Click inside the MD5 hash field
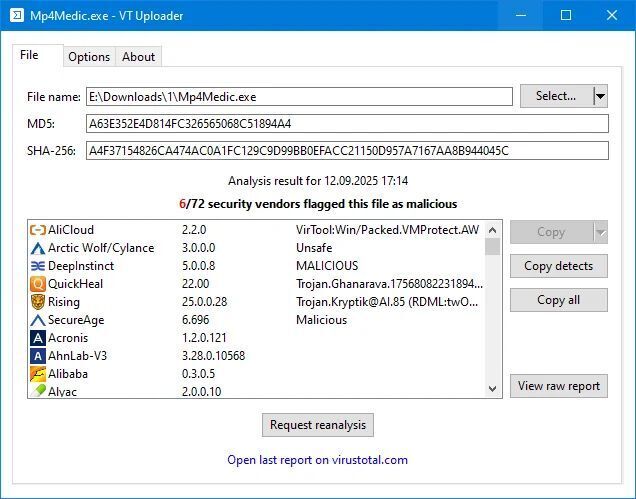636x499 pixels. coord(346,124)
